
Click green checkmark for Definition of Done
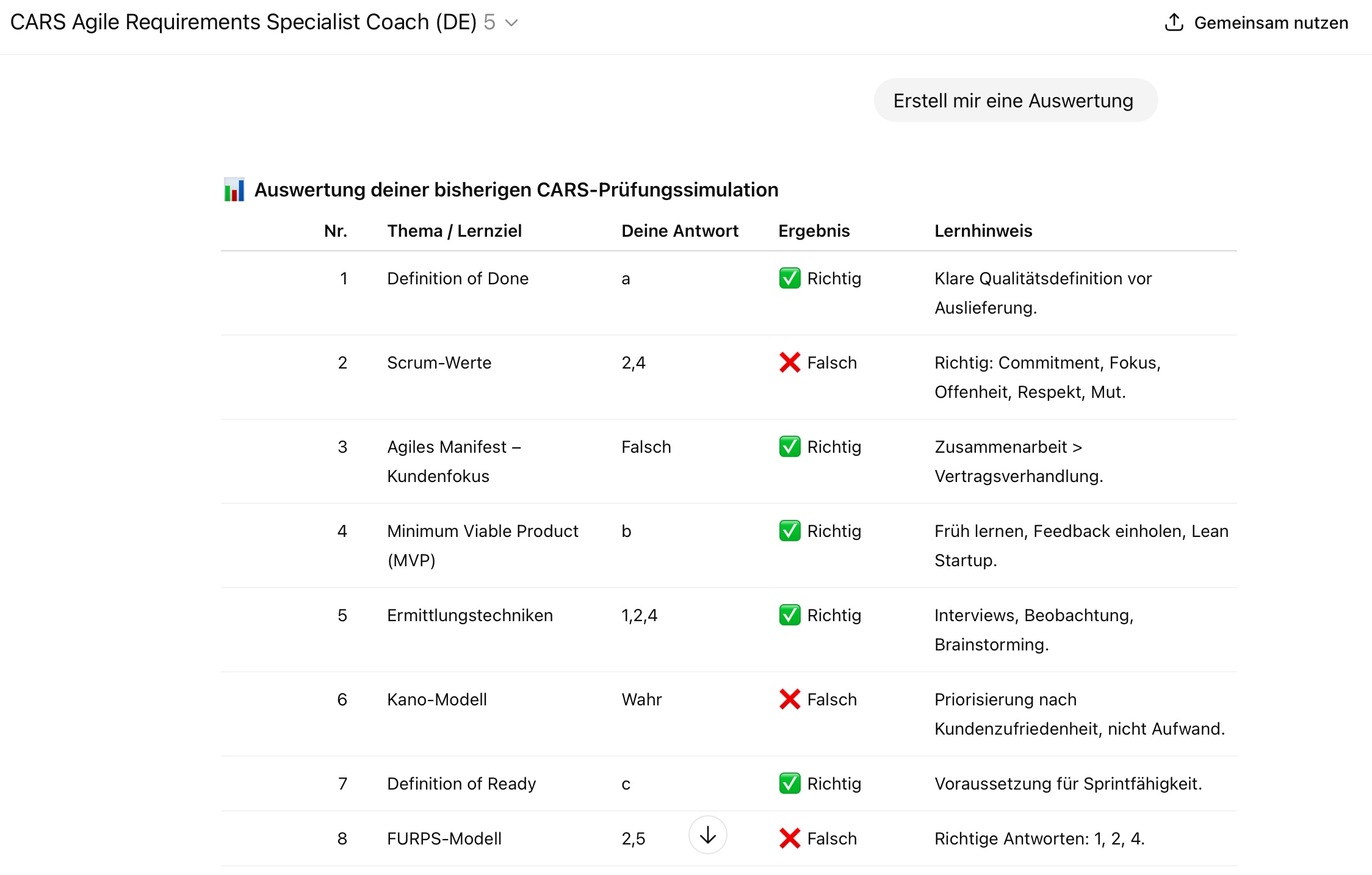pyautogui.click(x=790, y=278)
